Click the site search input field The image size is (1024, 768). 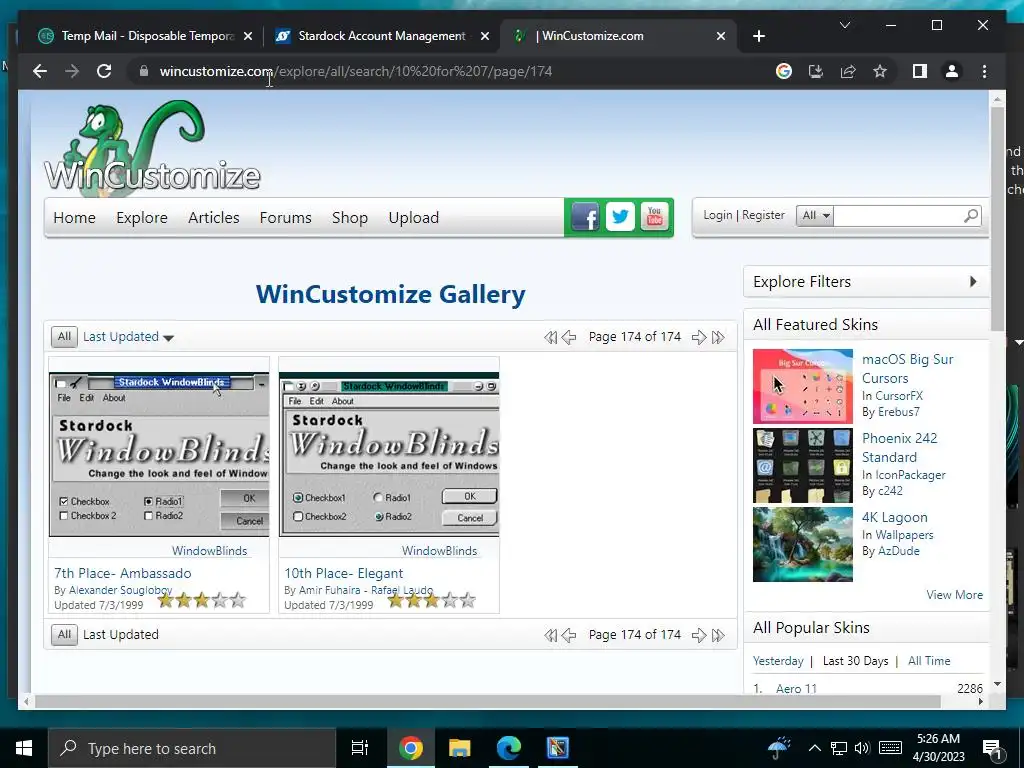[x=898, y=216]
